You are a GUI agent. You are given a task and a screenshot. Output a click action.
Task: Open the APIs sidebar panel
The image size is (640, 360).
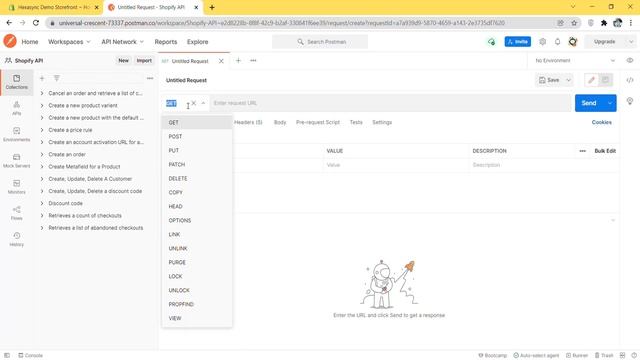coord(16,108)
